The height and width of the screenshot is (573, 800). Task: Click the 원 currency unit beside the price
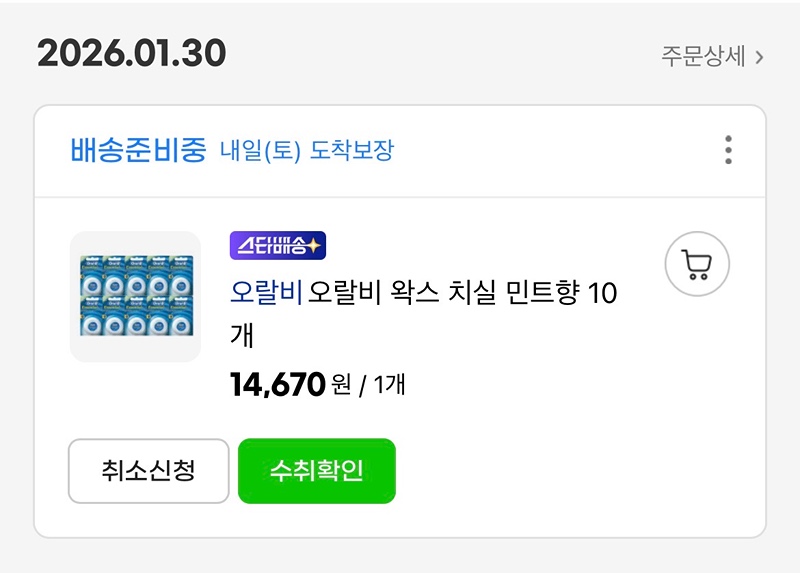point(341,384)
